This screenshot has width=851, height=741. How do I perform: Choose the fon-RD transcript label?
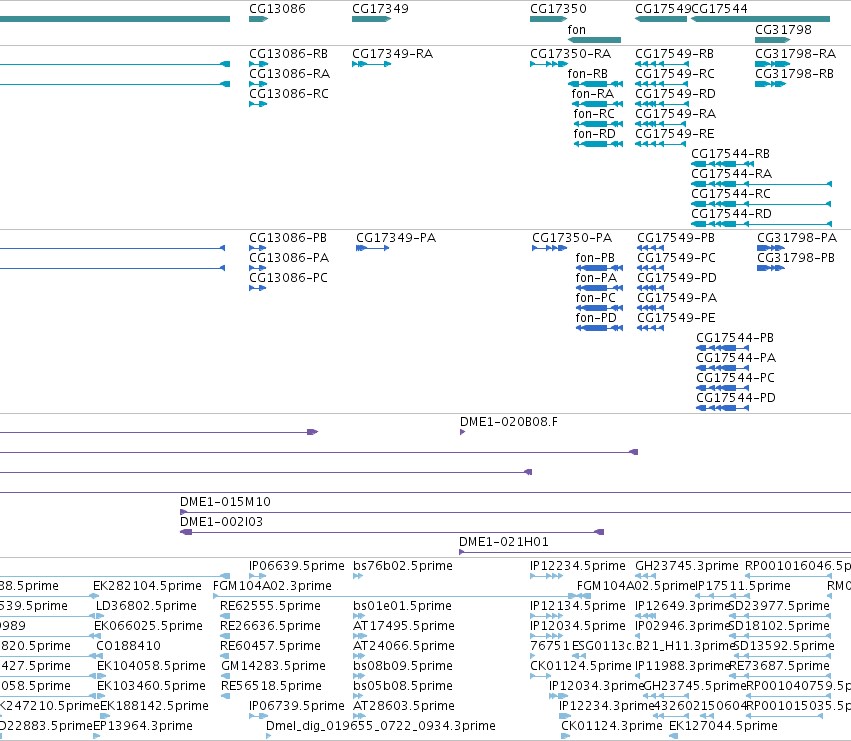pos(594,134)
